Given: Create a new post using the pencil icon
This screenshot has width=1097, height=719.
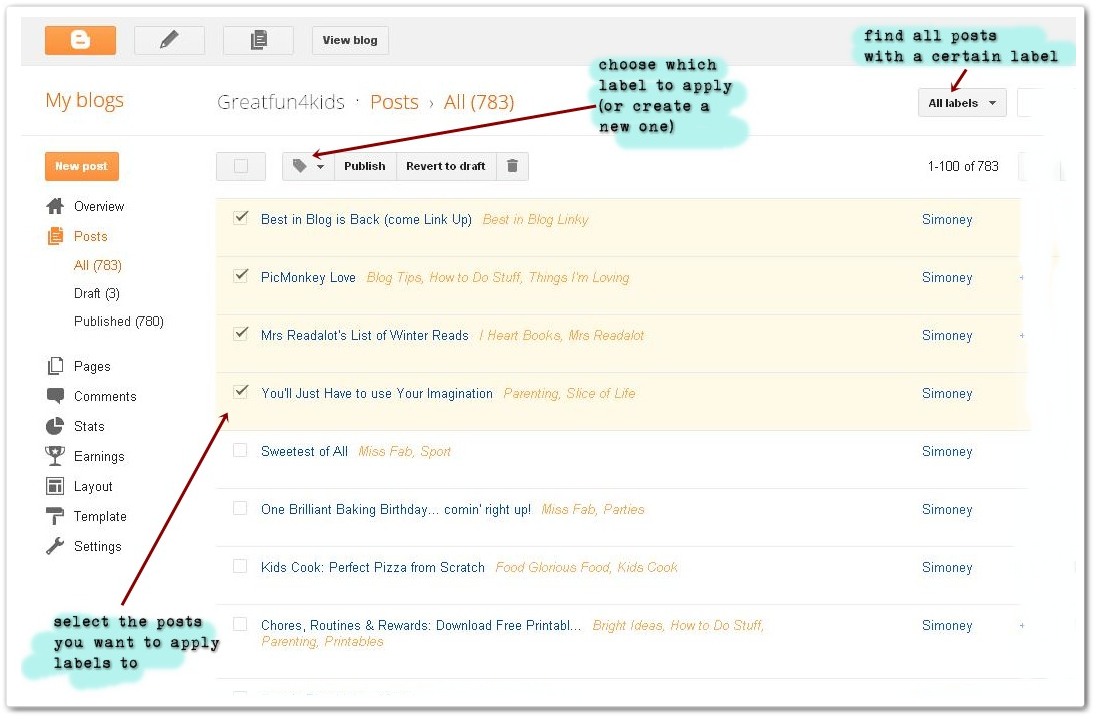Looking at the screenshot, I should click(169, 40).
